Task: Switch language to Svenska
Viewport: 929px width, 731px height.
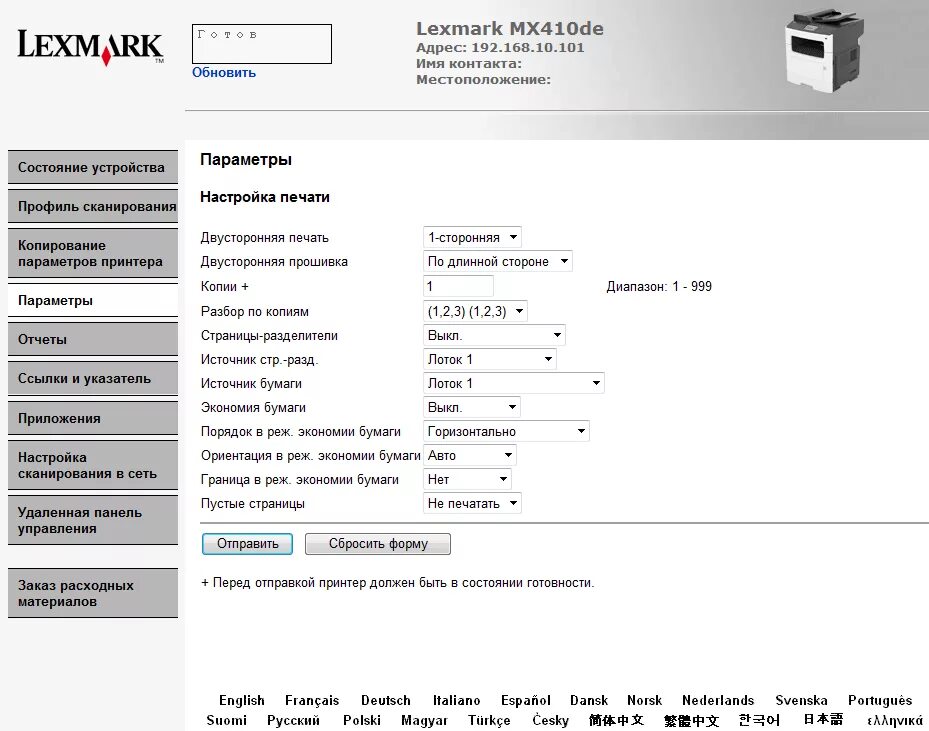Action: pyautogui.click(x=801, y=700)
